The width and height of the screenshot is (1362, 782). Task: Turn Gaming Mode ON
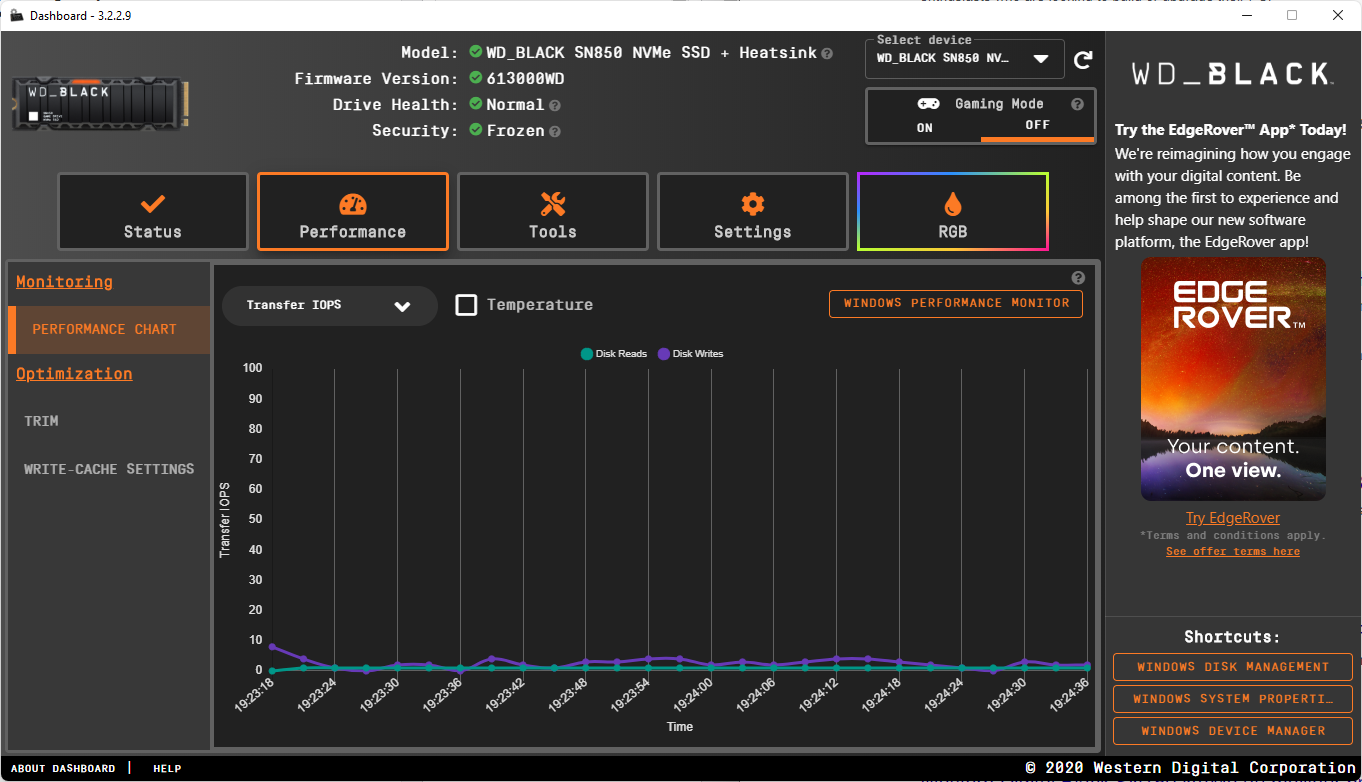925,127
